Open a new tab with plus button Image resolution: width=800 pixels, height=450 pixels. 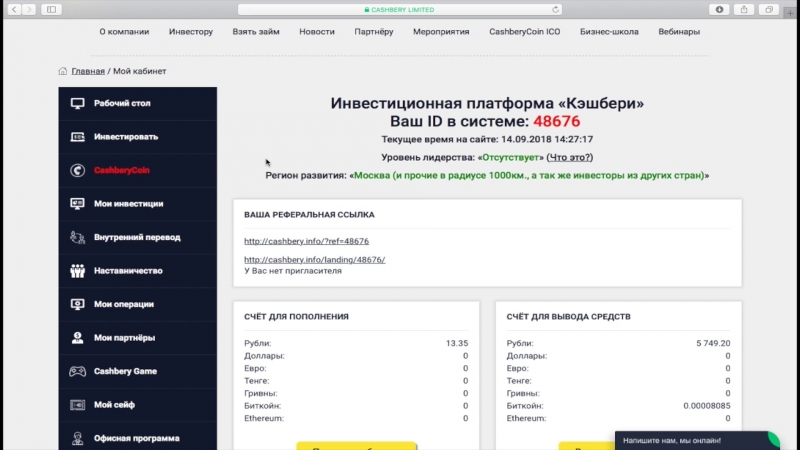pyautogui.click(x=790, y=13)
